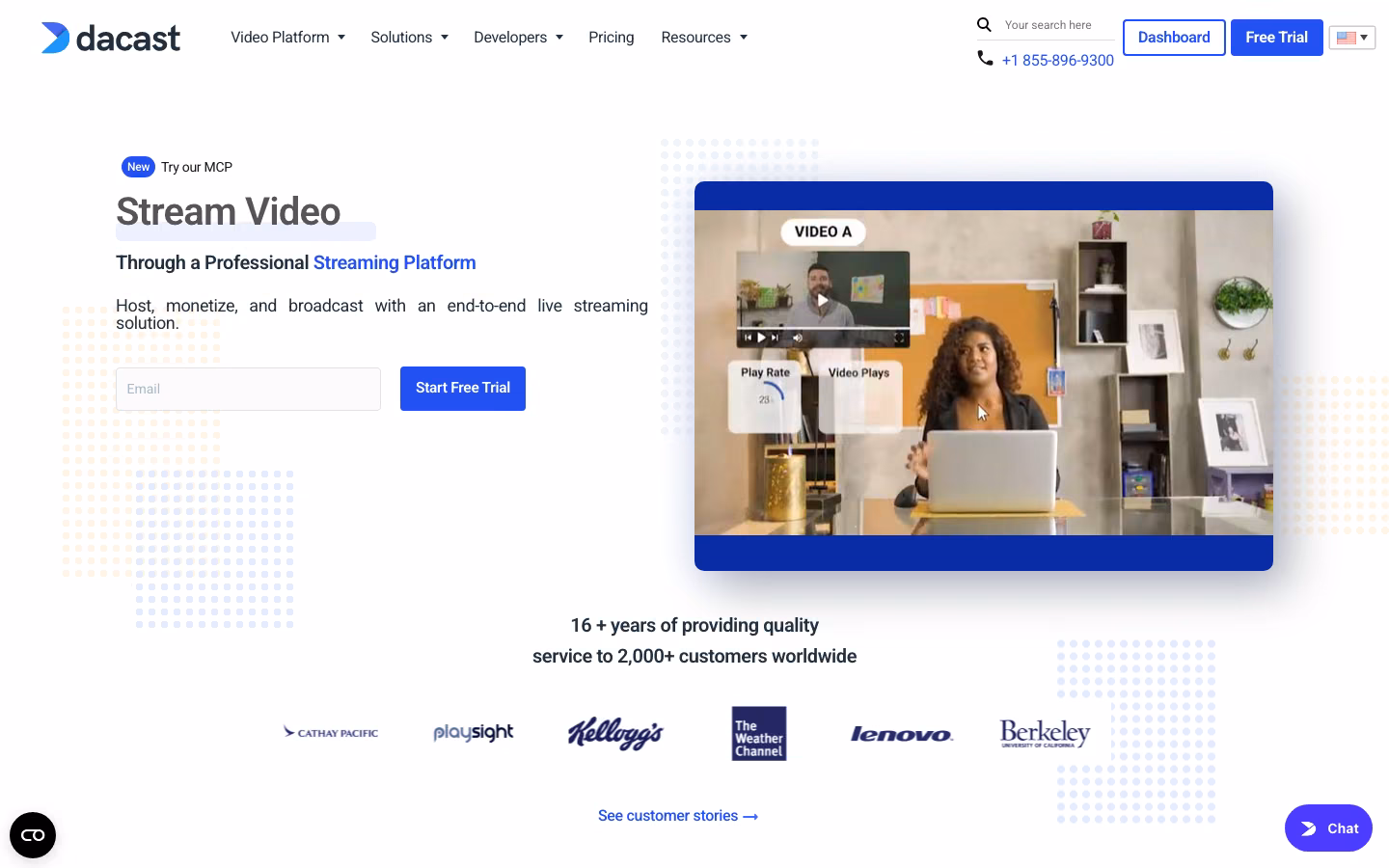Click the hero video preview
The image size is (1389, 868).
[984, 376]
